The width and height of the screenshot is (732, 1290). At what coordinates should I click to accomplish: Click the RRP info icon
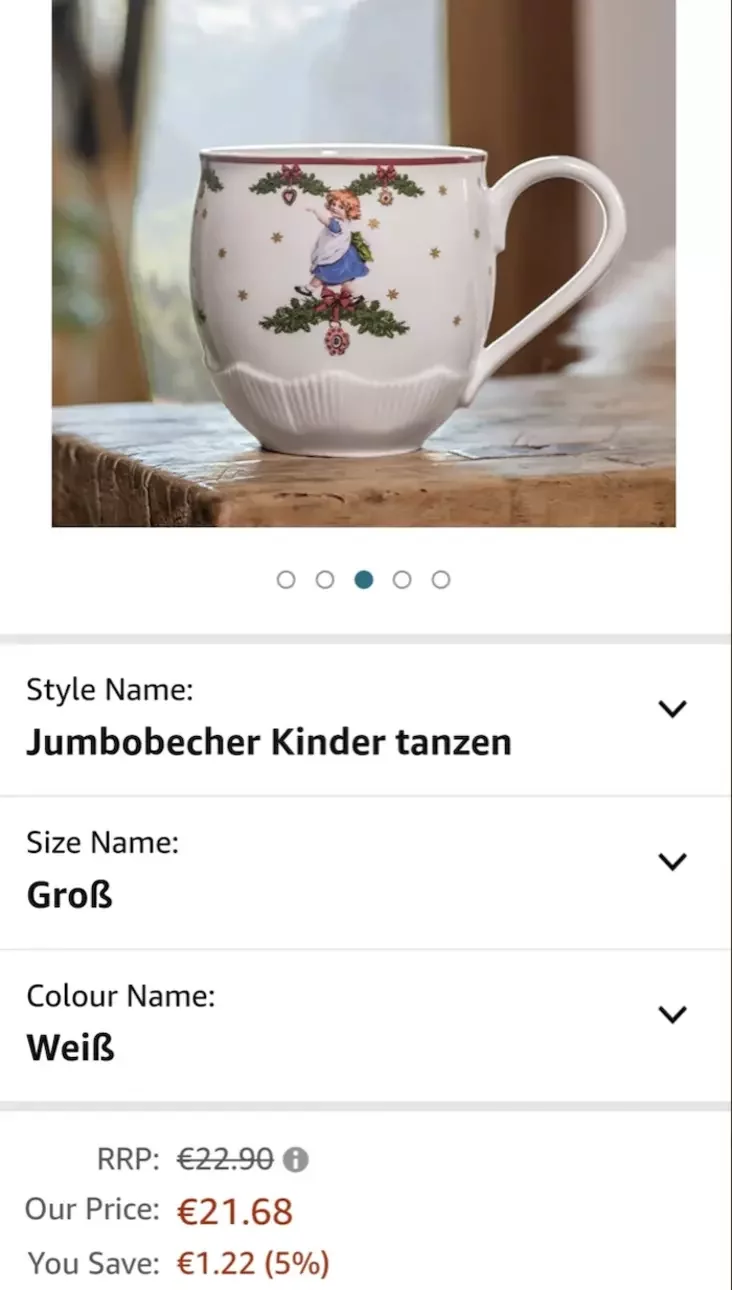click(295, 1160)
